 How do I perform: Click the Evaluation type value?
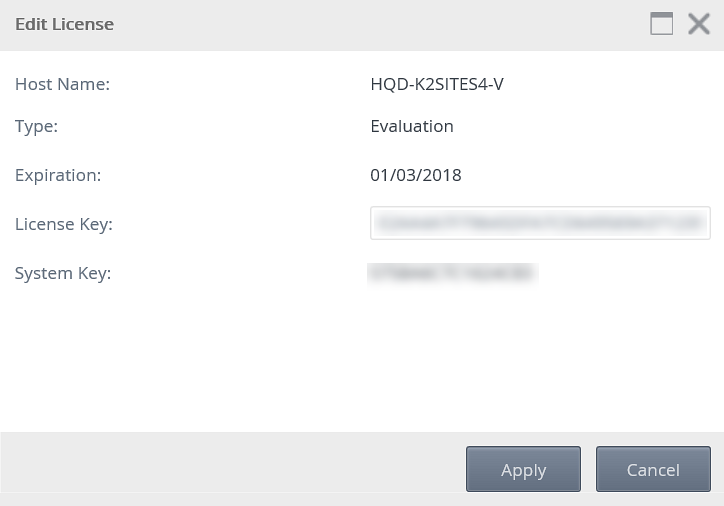coord(412,126)
